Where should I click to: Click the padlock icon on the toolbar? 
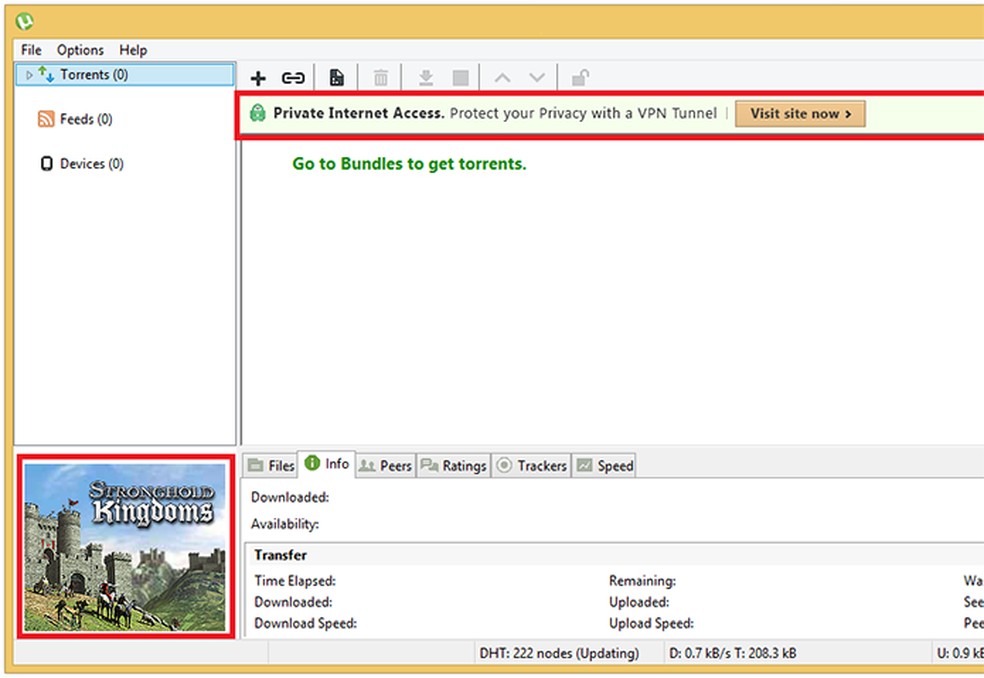(580, 77)
